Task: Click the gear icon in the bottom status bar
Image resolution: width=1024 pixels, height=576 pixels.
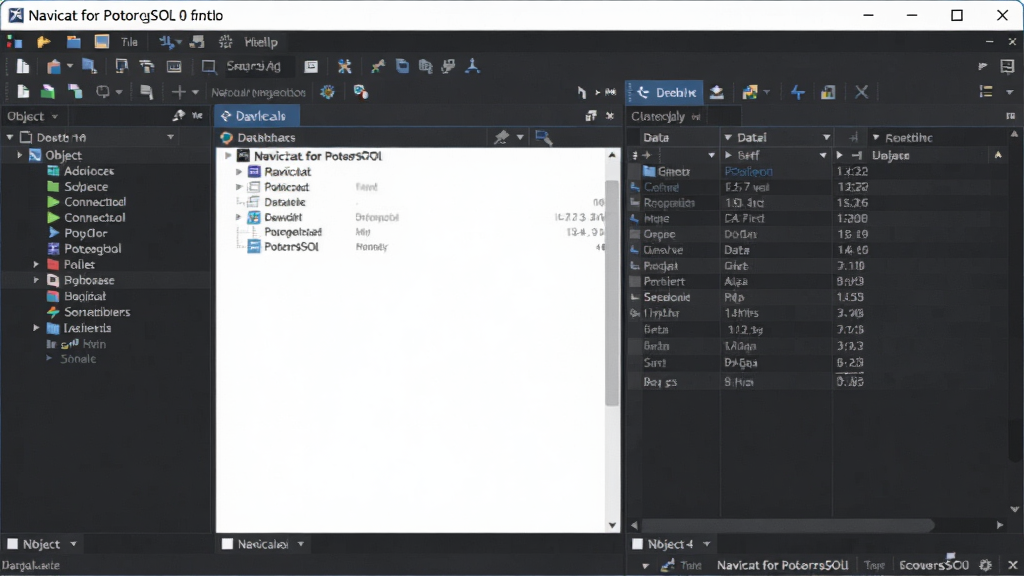Action: click(x=985, y=565)
